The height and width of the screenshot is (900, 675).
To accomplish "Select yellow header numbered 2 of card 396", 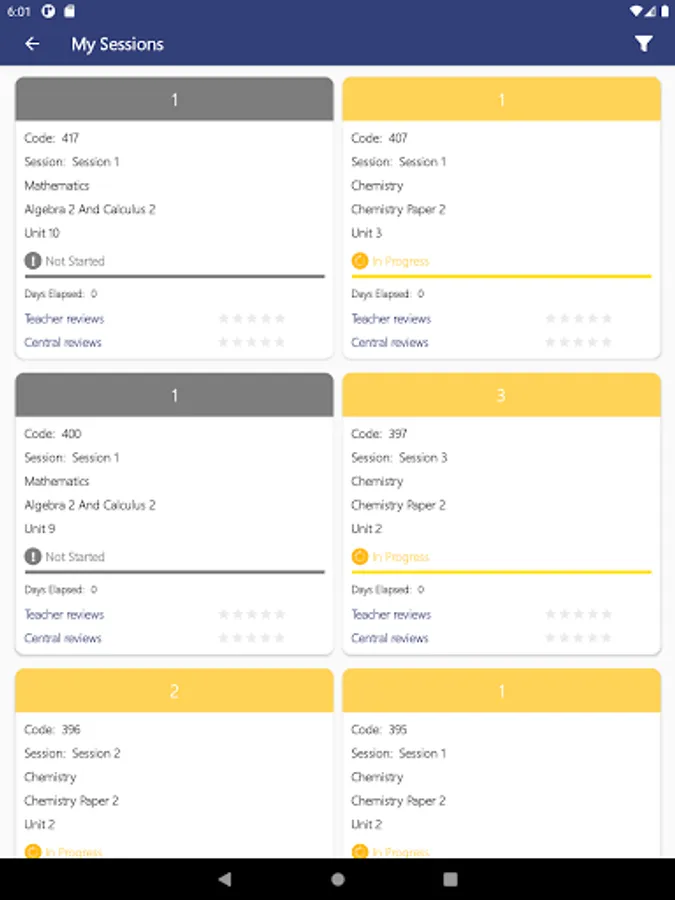I will [x=174, y=691].
